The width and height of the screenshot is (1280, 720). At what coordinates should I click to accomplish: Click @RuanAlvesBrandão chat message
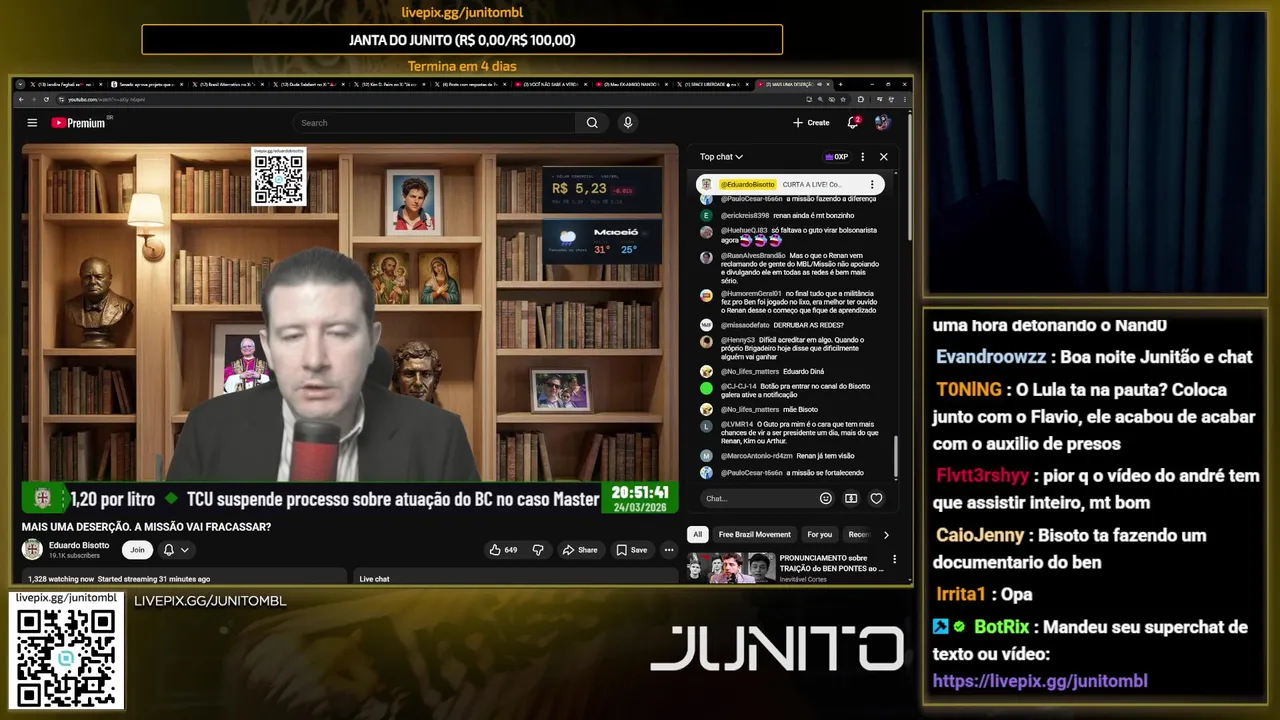(789, 268)
